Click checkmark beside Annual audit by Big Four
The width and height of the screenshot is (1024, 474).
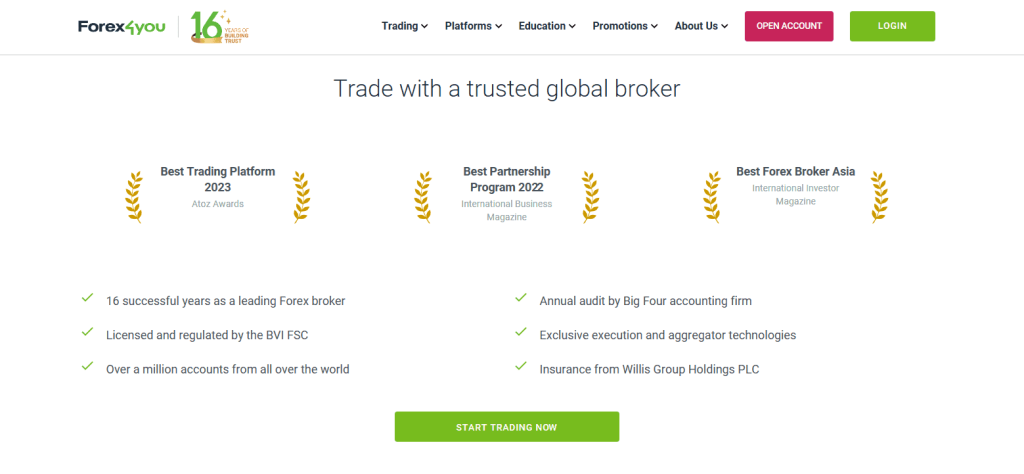coord(520,298)
